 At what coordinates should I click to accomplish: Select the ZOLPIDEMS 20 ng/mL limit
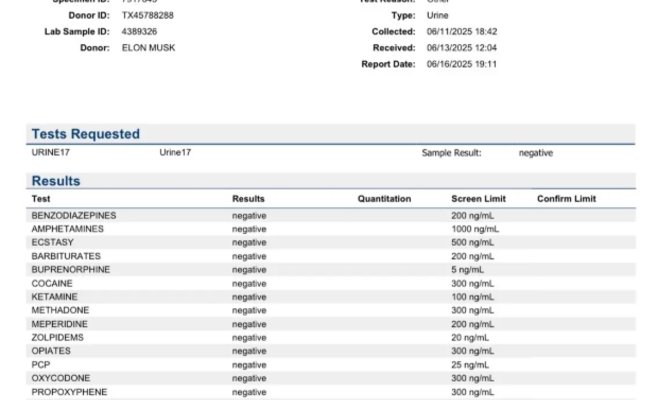pyautogui.click(x=470, y=338)
